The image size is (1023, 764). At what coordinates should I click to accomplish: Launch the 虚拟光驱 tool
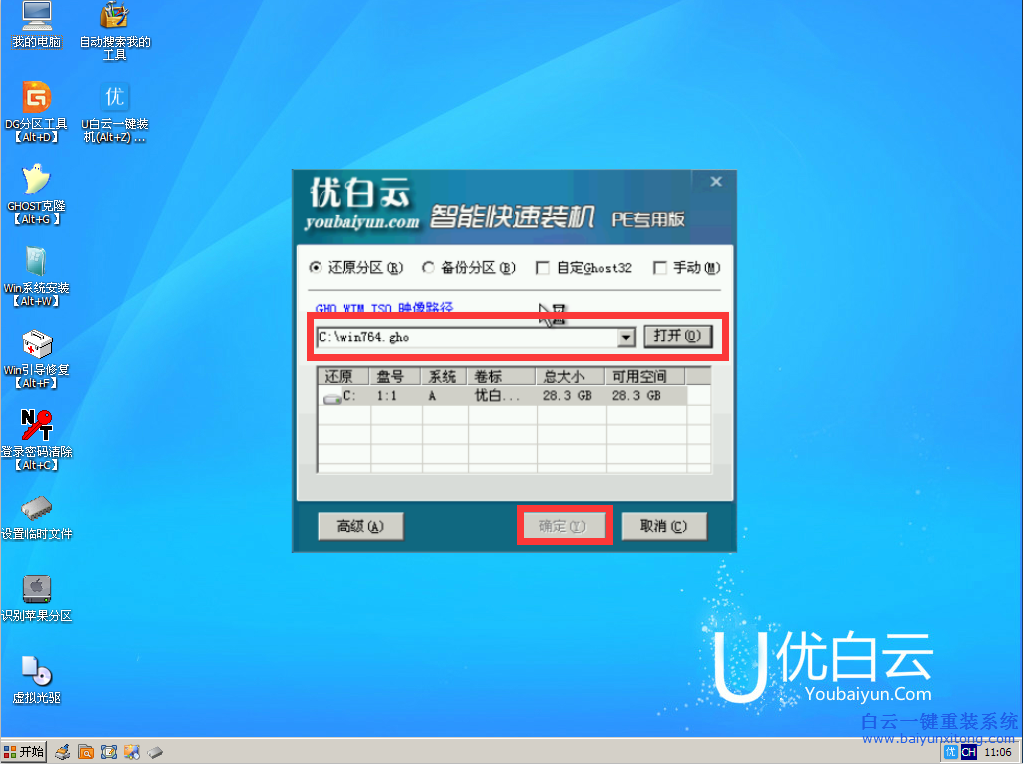coord(35,672)
